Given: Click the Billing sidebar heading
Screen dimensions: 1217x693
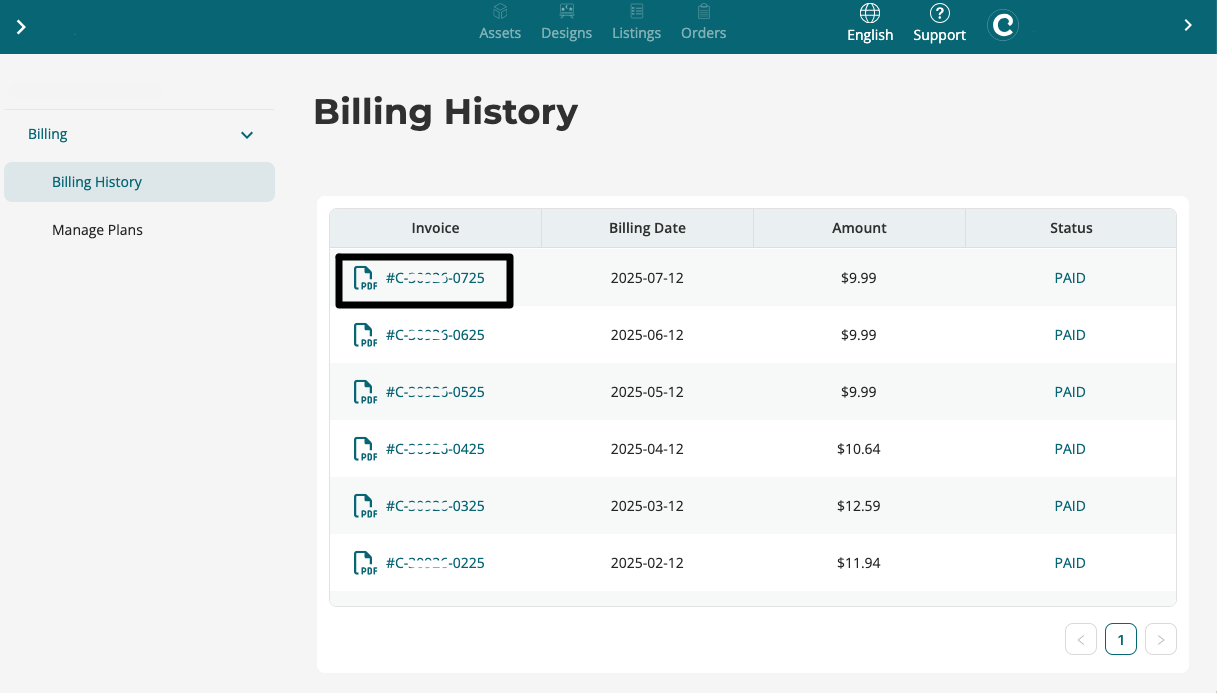Looking at the screenshot, I should coord(48,134).
